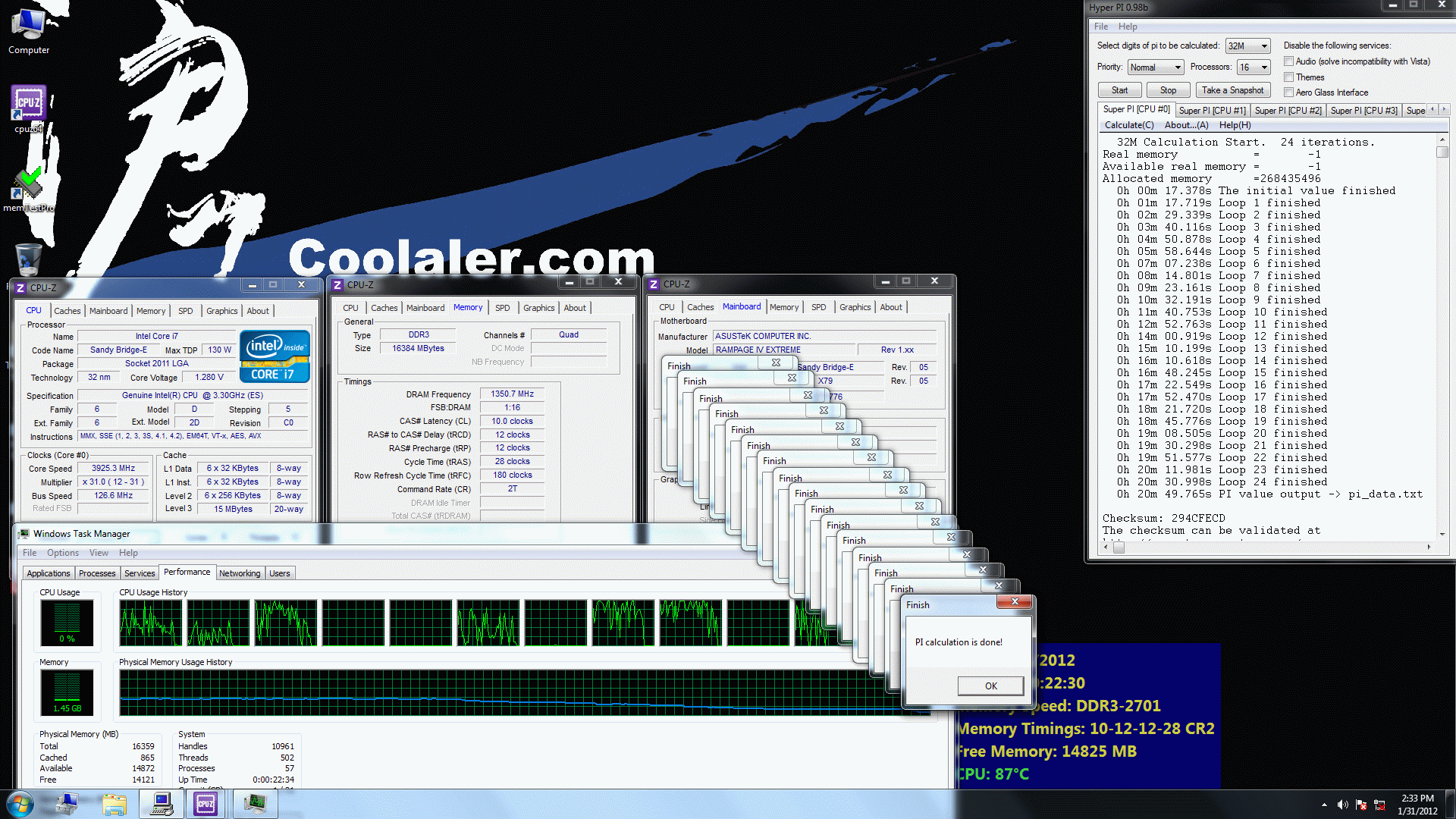This screenshot has height=819, width=1456.
Task: Open Windows Explorer folder in taskbar
Action: pos(114,804)
